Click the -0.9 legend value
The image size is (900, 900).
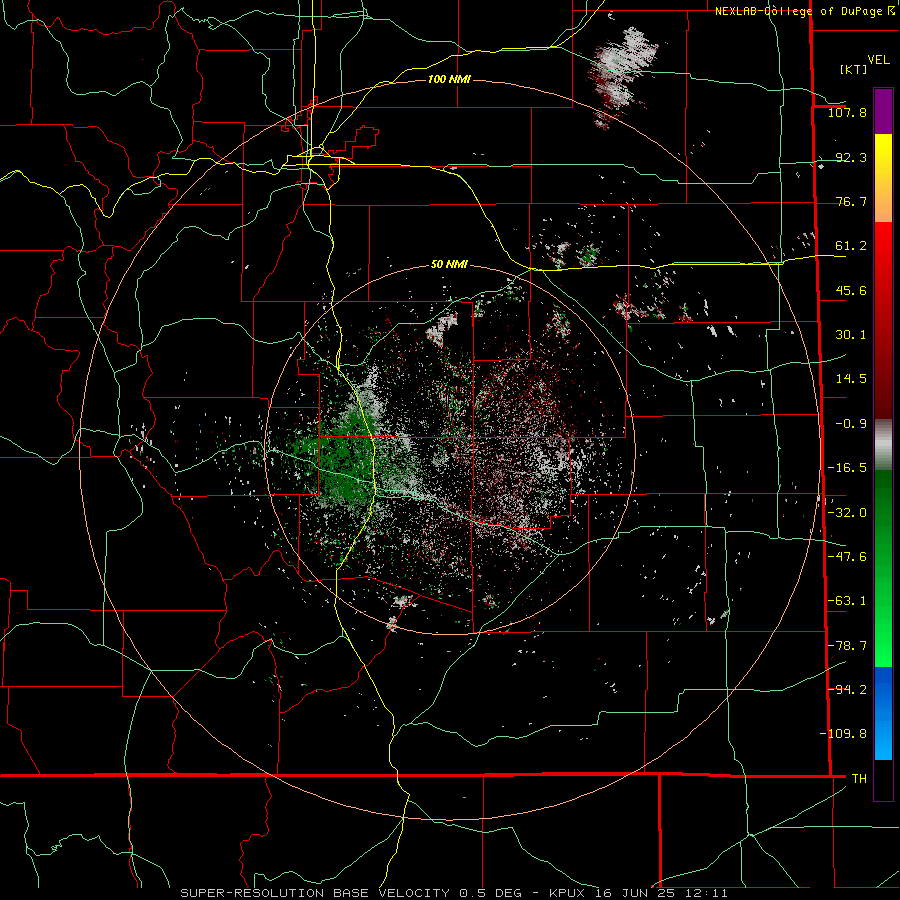(851, 424)
